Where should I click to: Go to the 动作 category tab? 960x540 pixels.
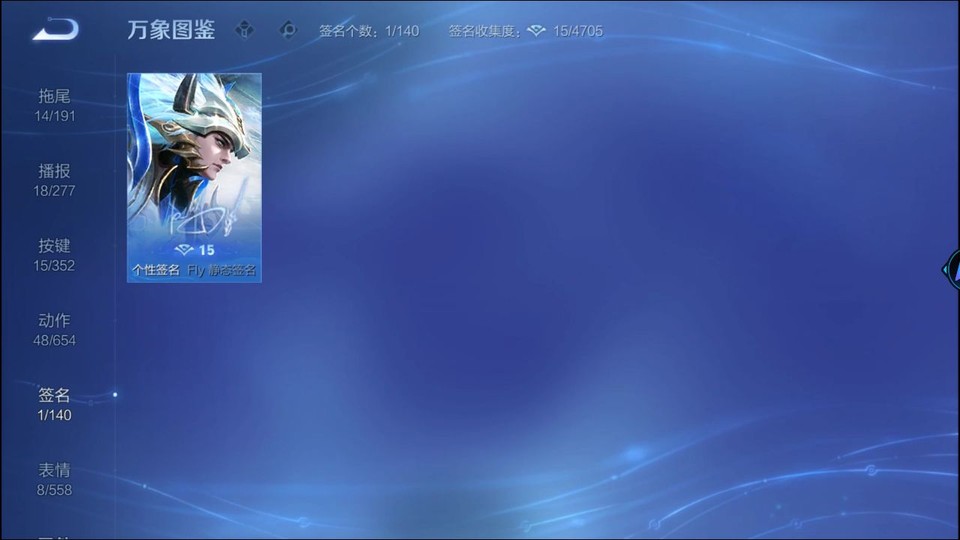tap(55, 330)
